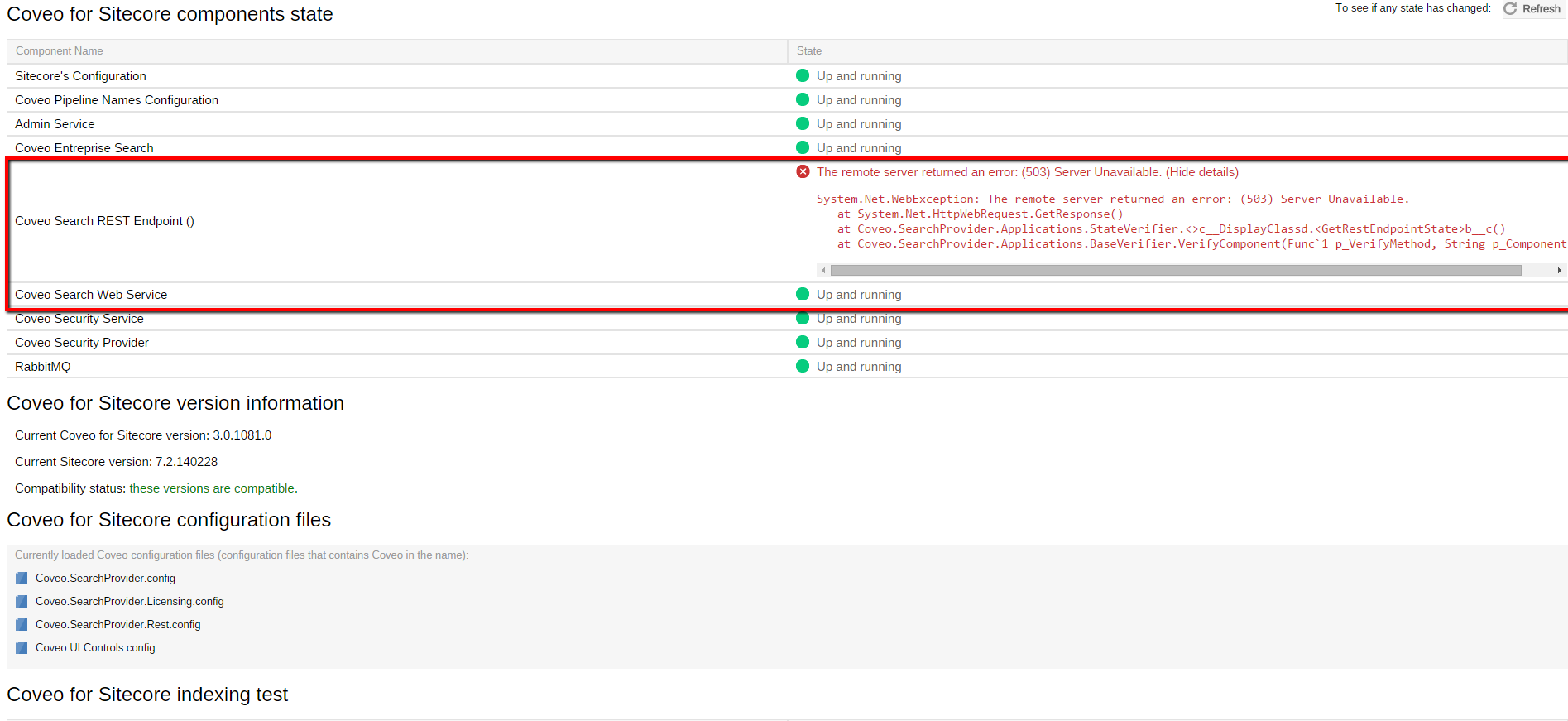The image size is (1568, 721).
Task: Click 'To see if any state has changed' text
Action: coord(1413,8)
